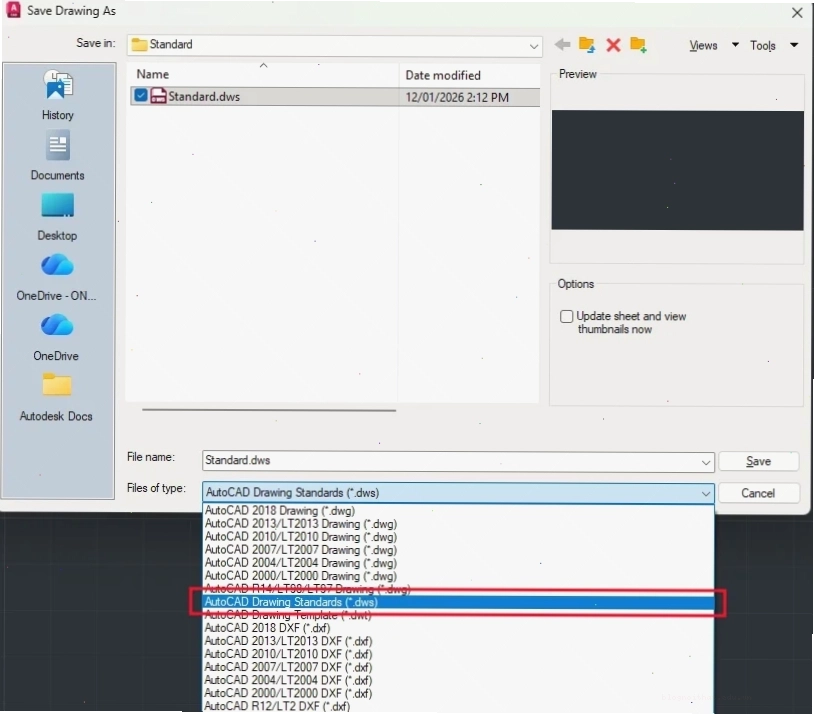Image resolution: width=814 pixels, height=714 pixels.
Task: Select AutoCAD 2007/LT2007 Drawing (*.dwg)
Action: [458, 550]
